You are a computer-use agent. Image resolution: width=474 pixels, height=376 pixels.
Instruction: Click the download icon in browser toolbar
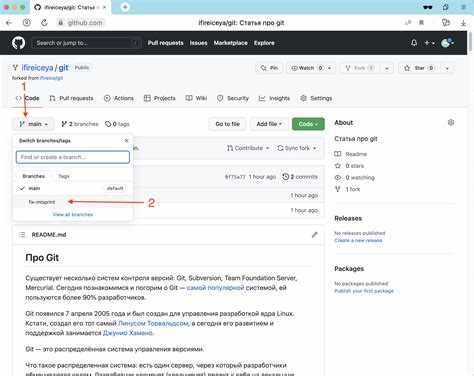463,23
